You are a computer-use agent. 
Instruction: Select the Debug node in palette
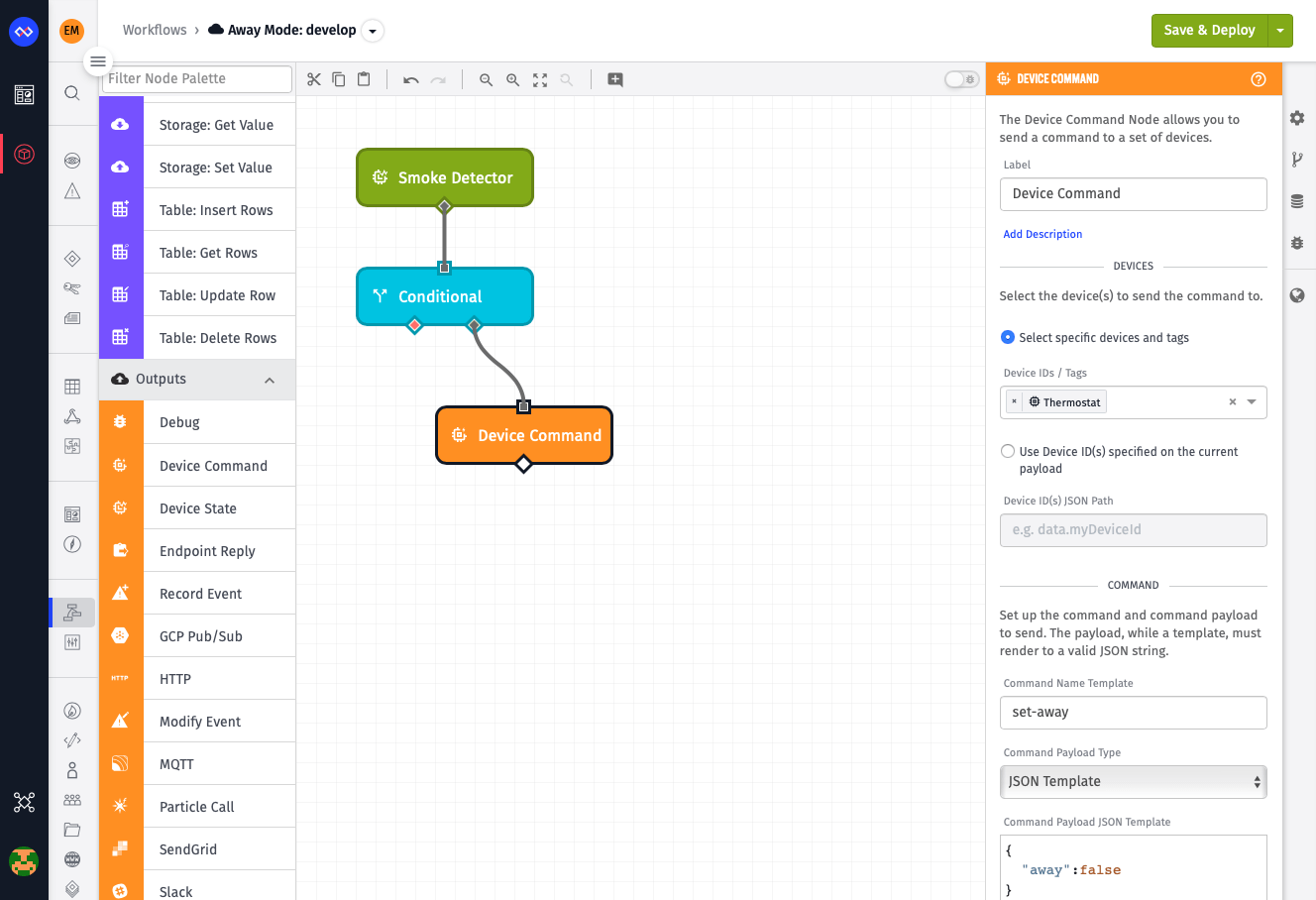click(x=197, y=422)
